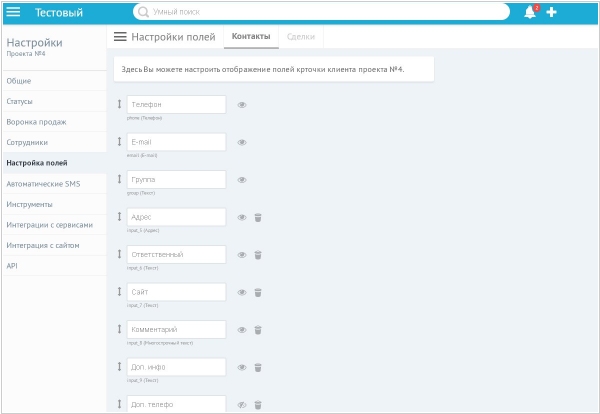
Task: Select Настройка полей in sidebar
Action: click(54, 163)
